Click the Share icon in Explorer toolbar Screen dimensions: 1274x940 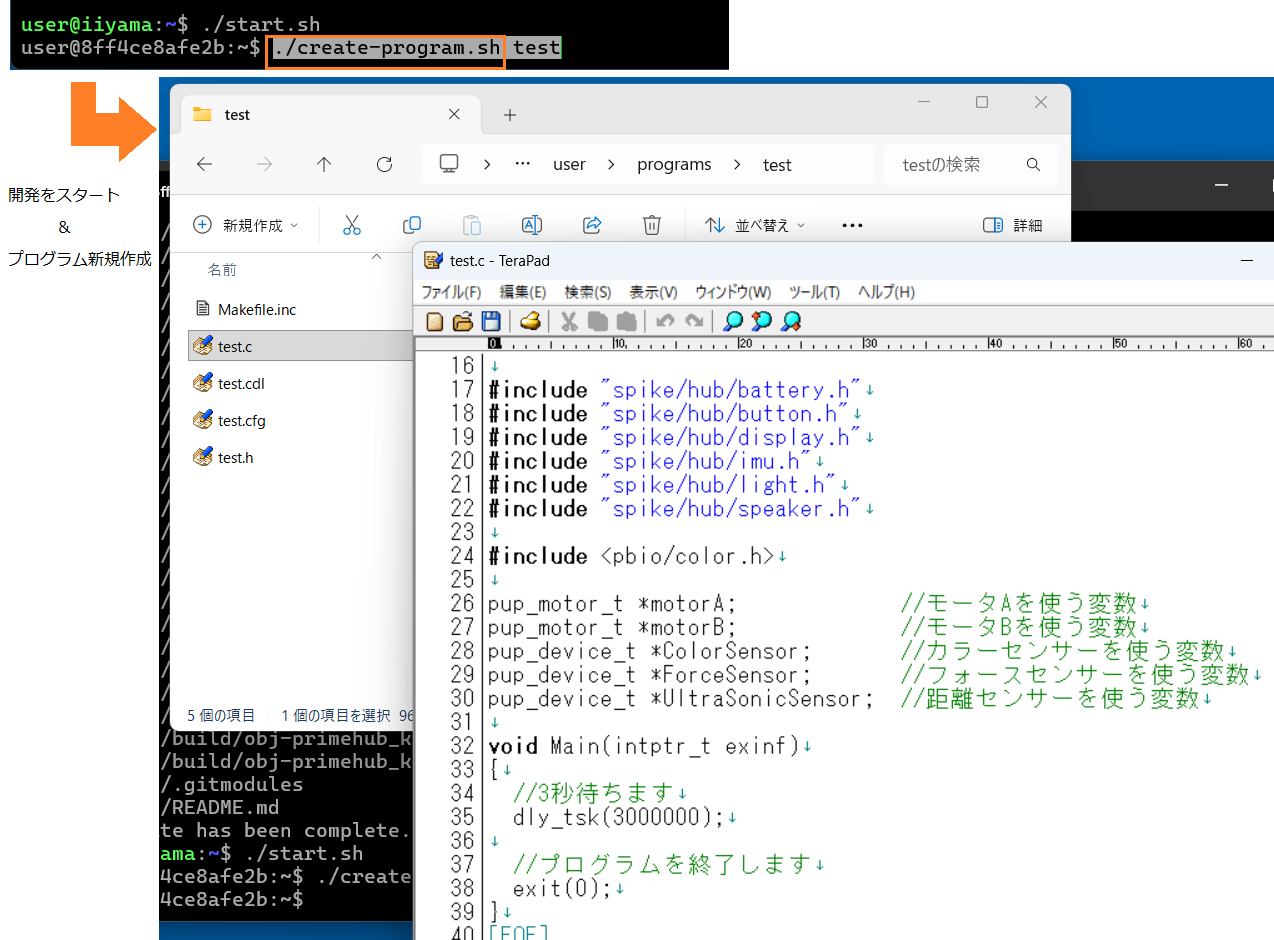point(592,225)
